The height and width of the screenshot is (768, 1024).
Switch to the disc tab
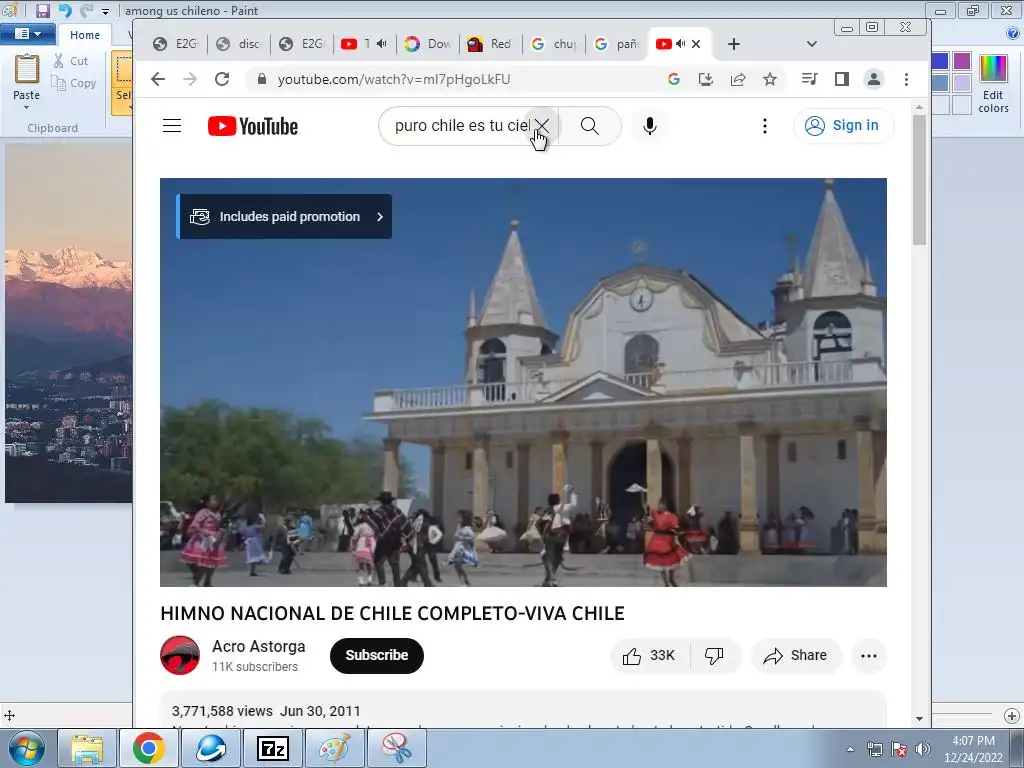[x=240, y=44]
